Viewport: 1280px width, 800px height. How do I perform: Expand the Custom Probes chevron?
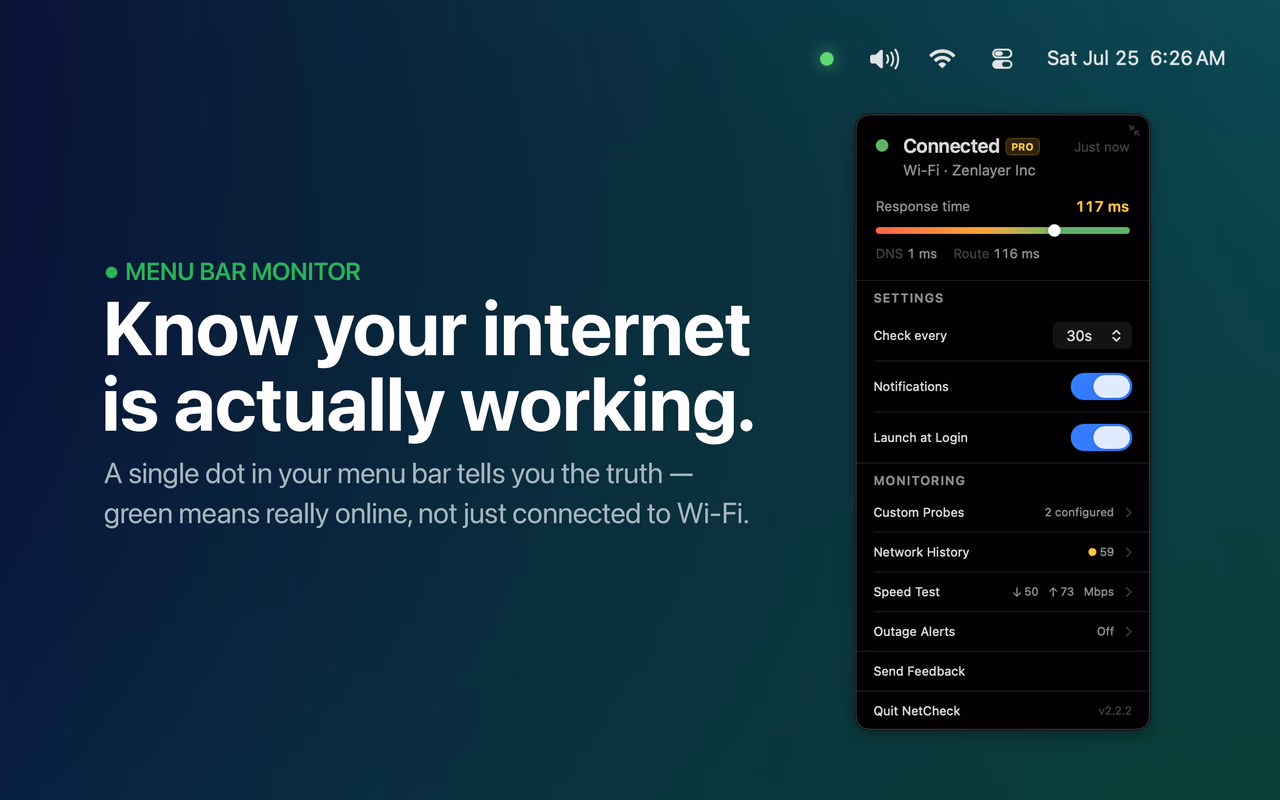click(1129, 512)
